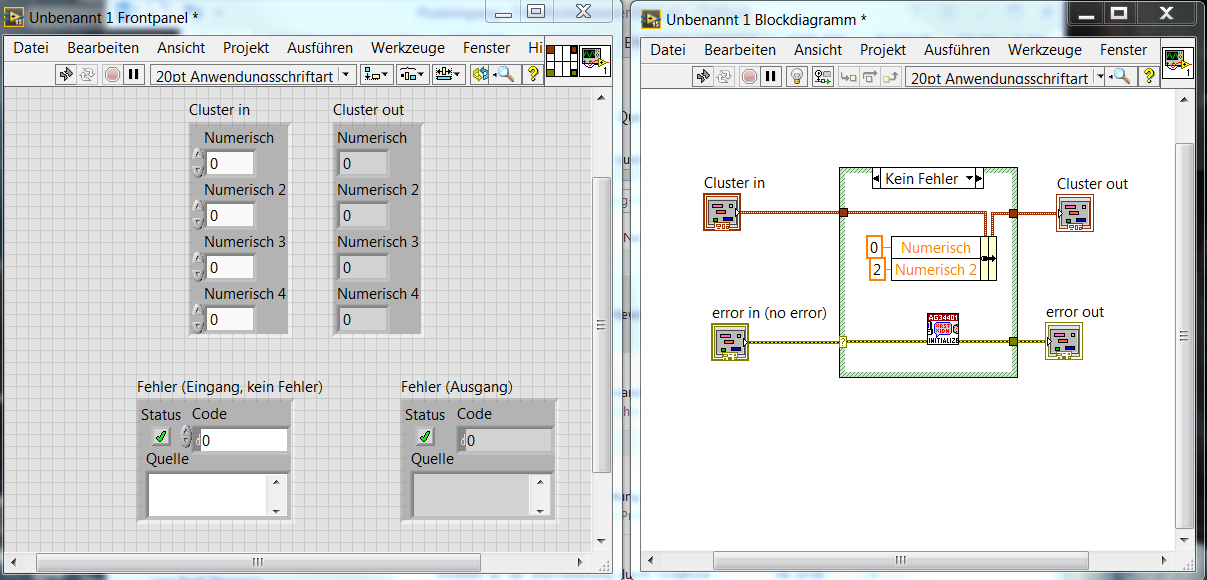Viewport: 1207px width, 580px height.
Task: Click Blockdiagramm vertical scrollbar
Action: 1183,335
